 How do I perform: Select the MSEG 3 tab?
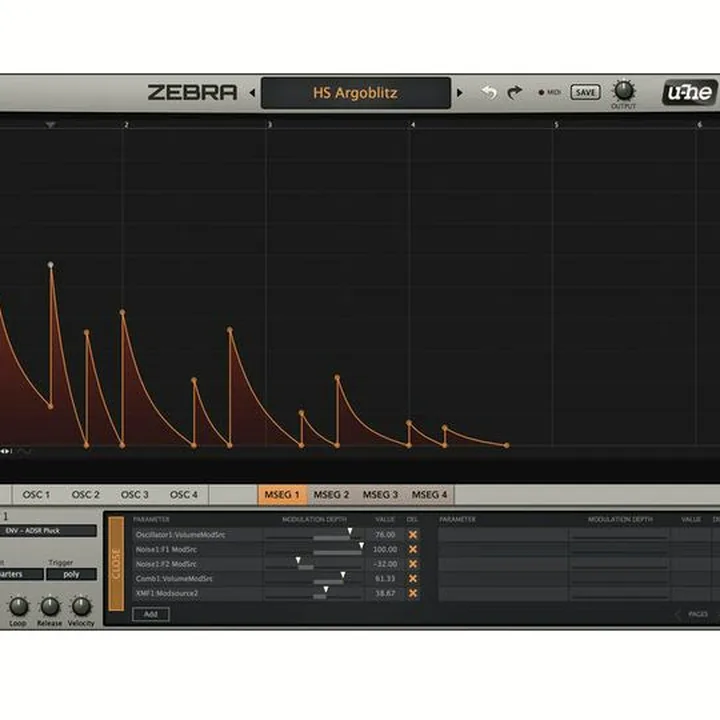[x=380, y=495]
